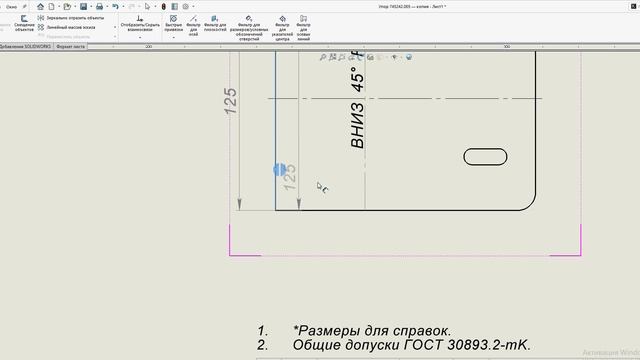Toggle Фильтр для плоскостей

(x=215, y=24)
